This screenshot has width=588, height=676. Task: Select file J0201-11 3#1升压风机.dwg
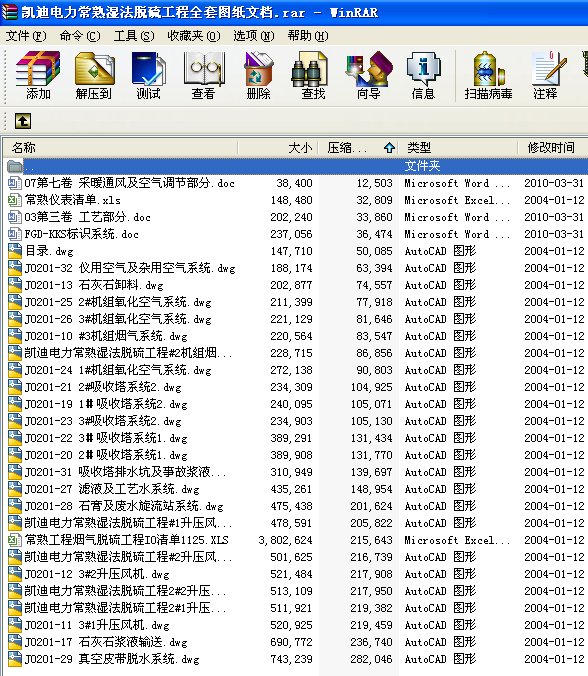coord(97,625)
